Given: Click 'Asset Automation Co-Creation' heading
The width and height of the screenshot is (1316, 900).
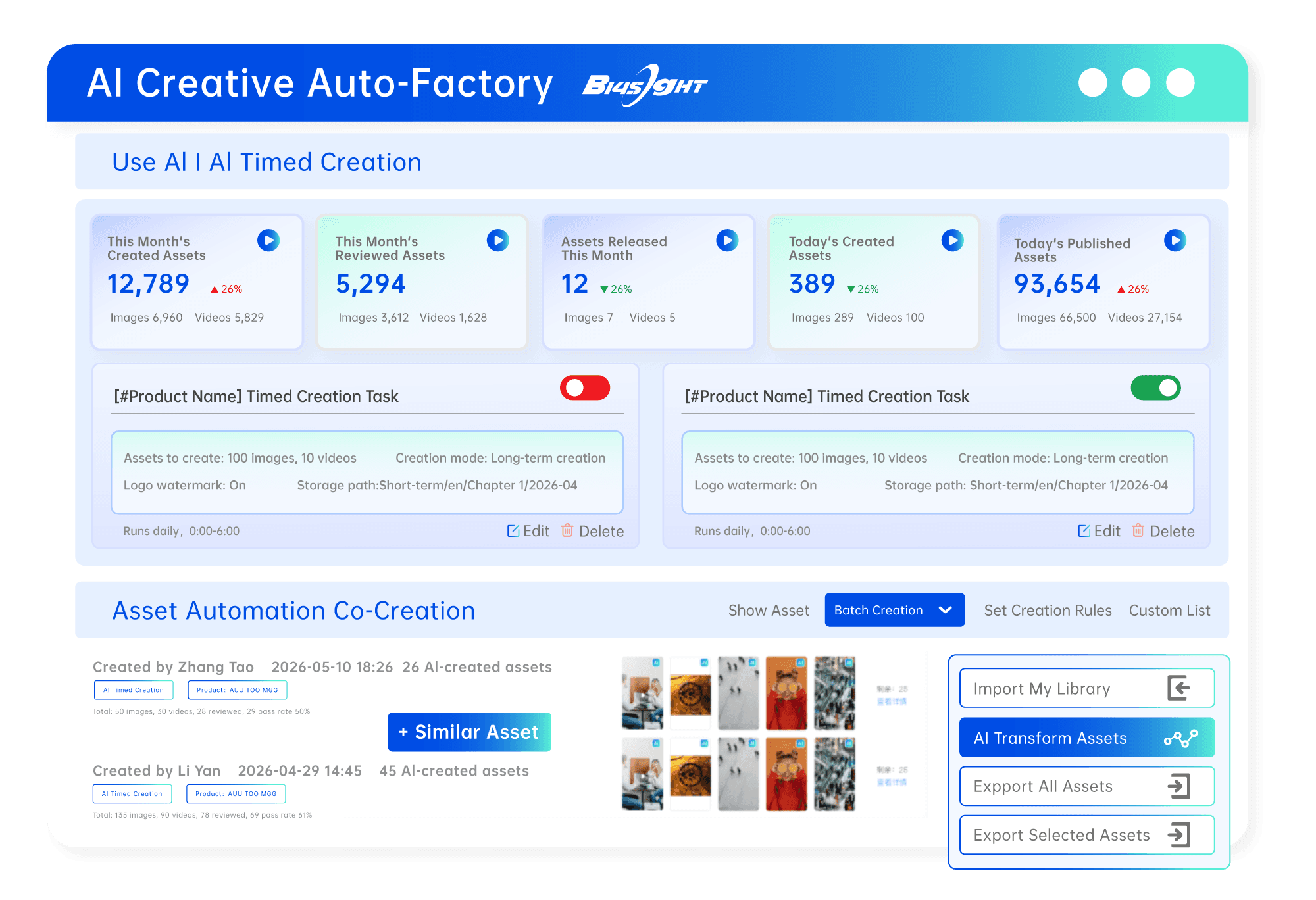Looking at the screenshot, I should pyautogui.click(x=293, y=611).
